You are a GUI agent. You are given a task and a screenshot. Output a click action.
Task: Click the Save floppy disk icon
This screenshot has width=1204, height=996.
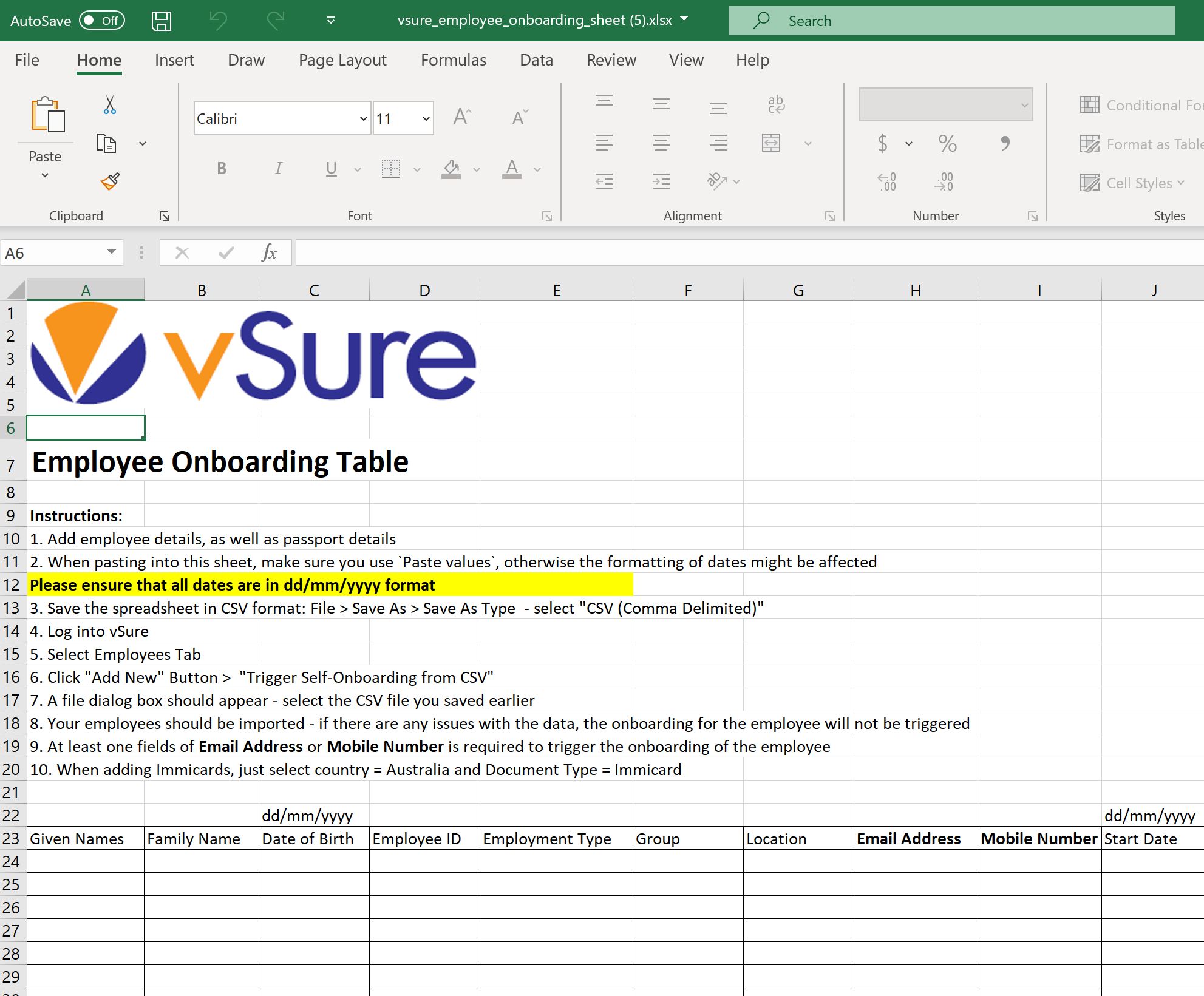[x=162, y=21]
